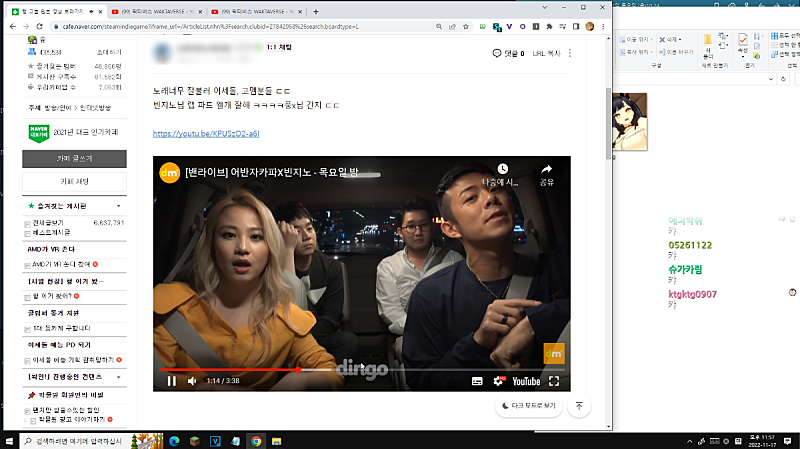
Task: Click the red video progress bar
Action: coord(230,369)
